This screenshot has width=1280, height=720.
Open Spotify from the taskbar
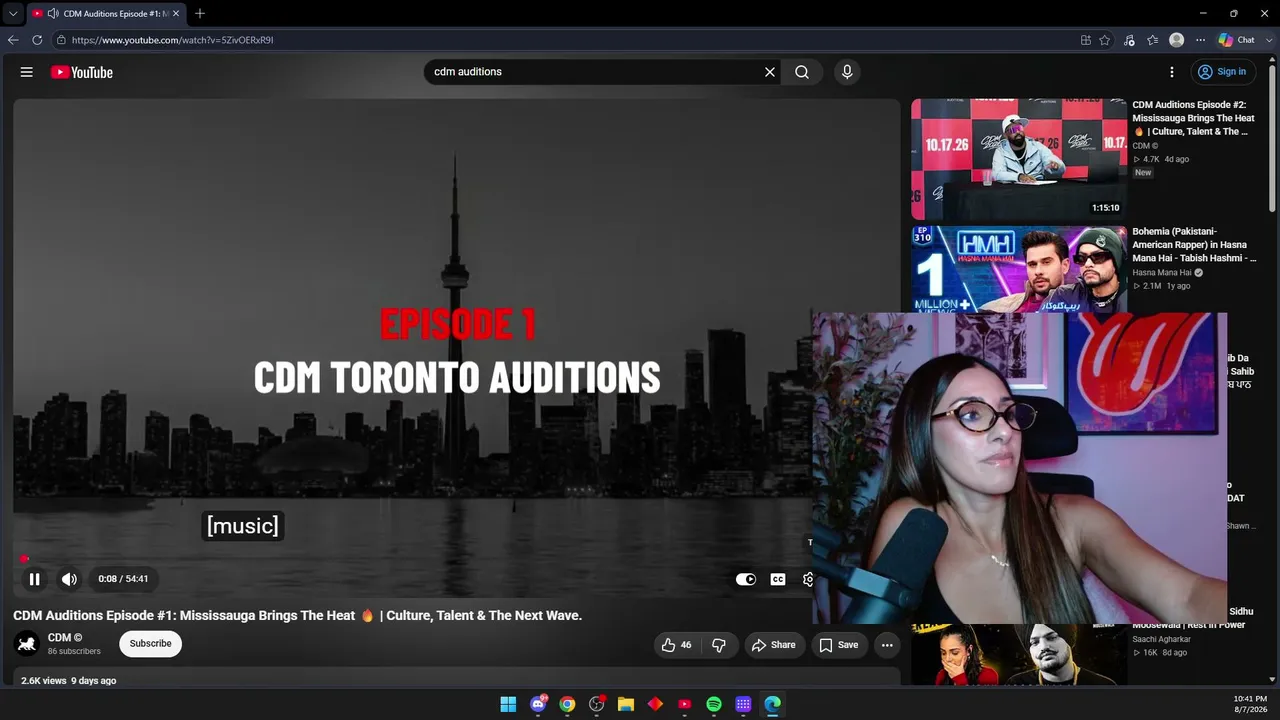coord(714,704)
